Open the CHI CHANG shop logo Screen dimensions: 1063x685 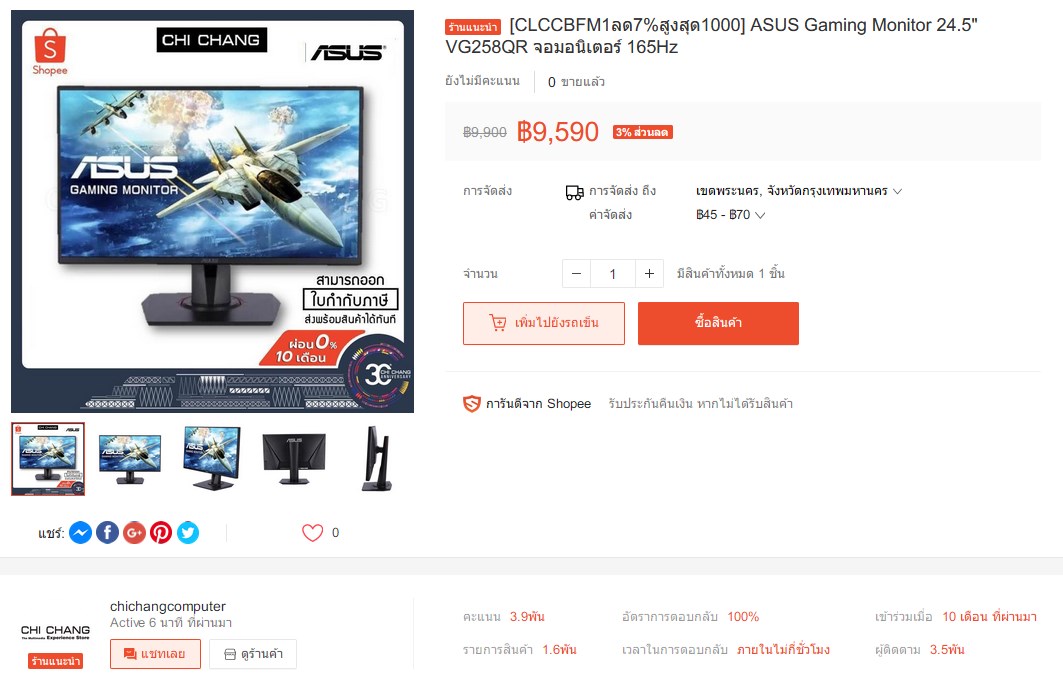[x=55, y=633]
